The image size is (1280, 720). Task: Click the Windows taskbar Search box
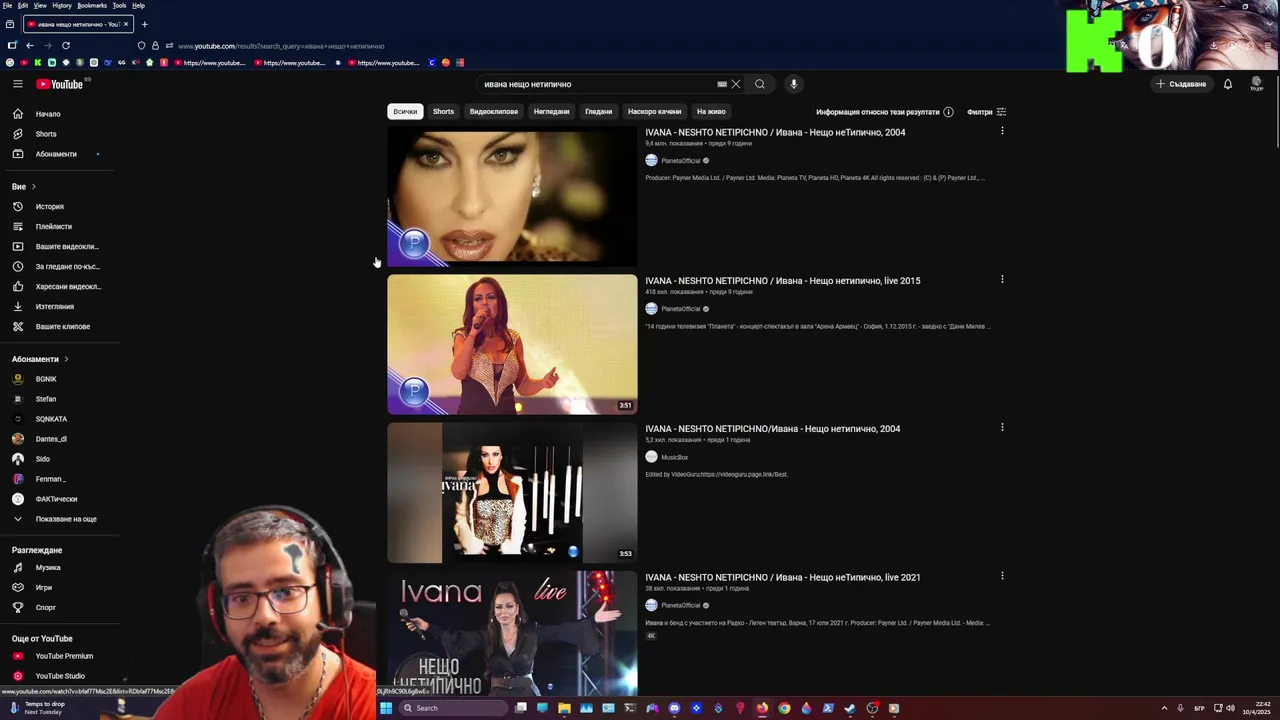click(x=455, y=708)
